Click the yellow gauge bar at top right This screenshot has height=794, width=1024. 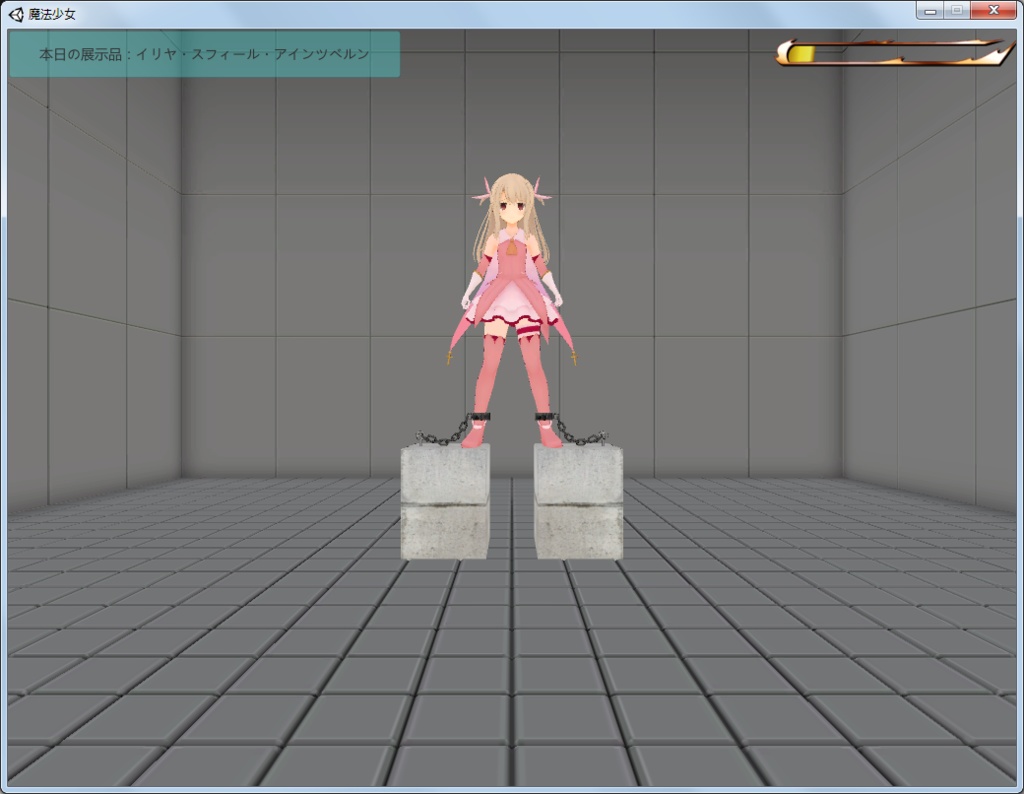[x=894, y=52]
